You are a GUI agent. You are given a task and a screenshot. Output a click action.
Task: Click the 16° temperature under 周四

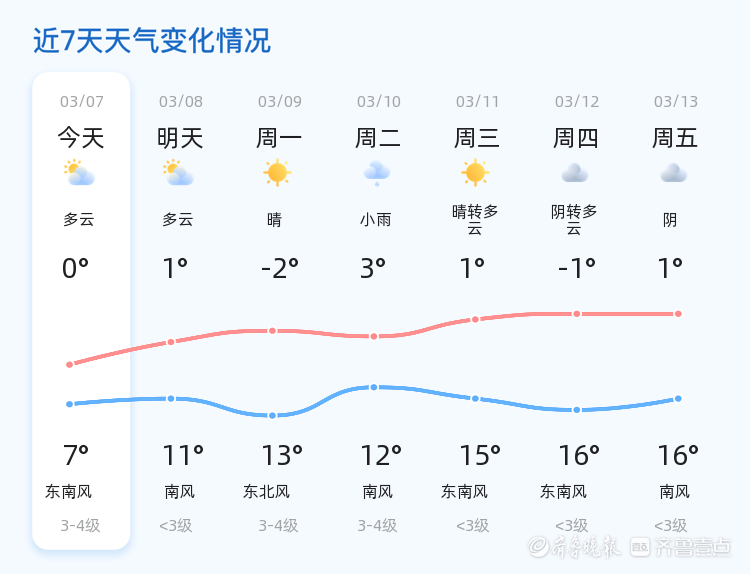(579, 456)
